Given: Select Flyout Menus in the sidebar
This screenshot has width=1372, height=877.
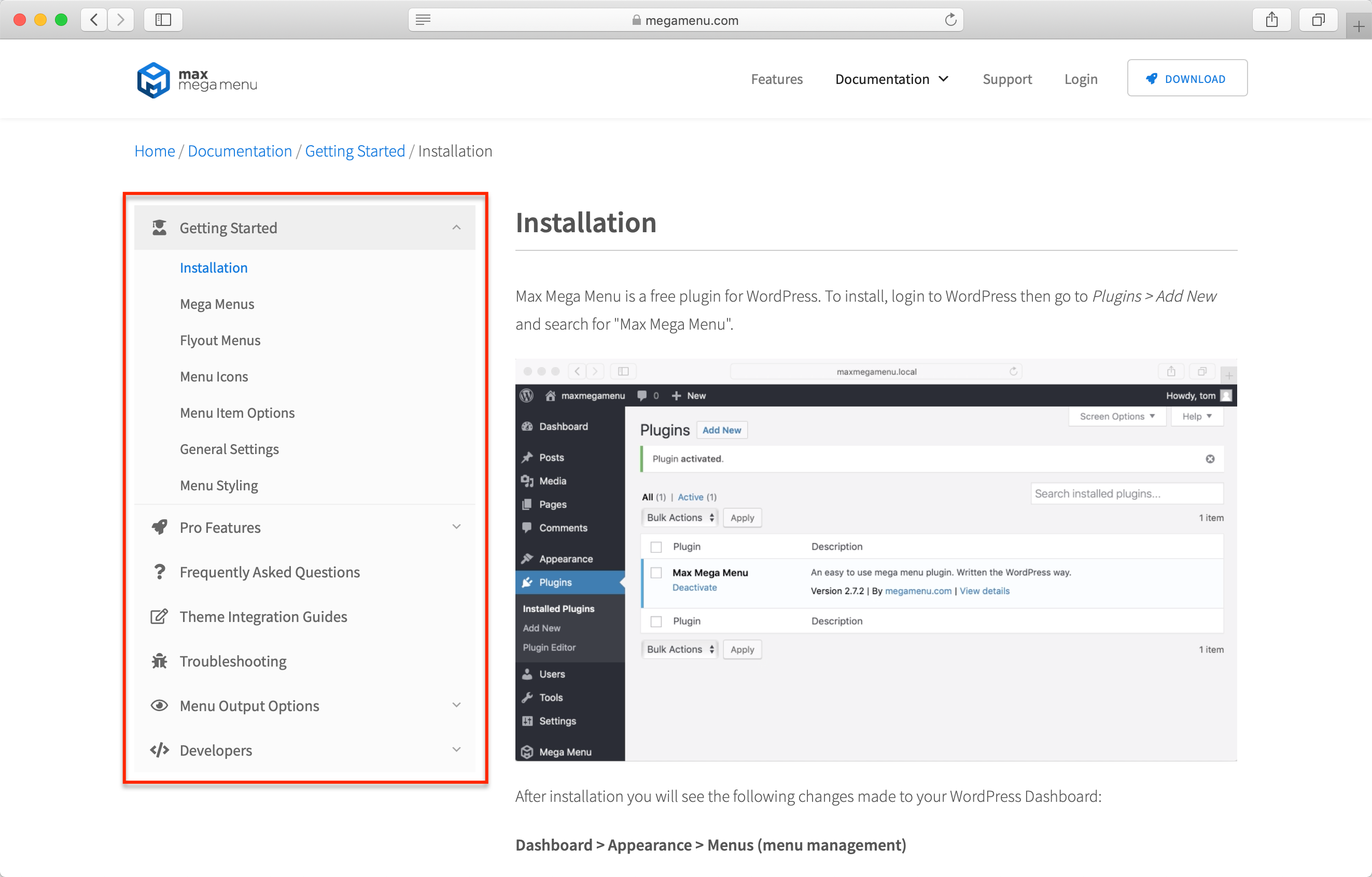Looking at the screenshot, I should (220, 340).
